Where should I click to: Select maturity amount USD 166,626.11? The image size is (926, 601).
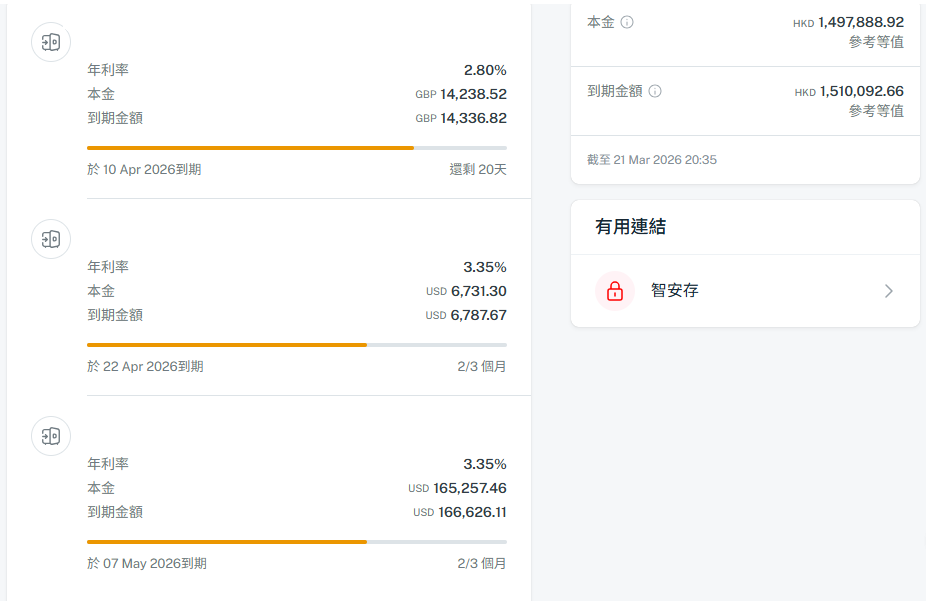click(459, 512)
